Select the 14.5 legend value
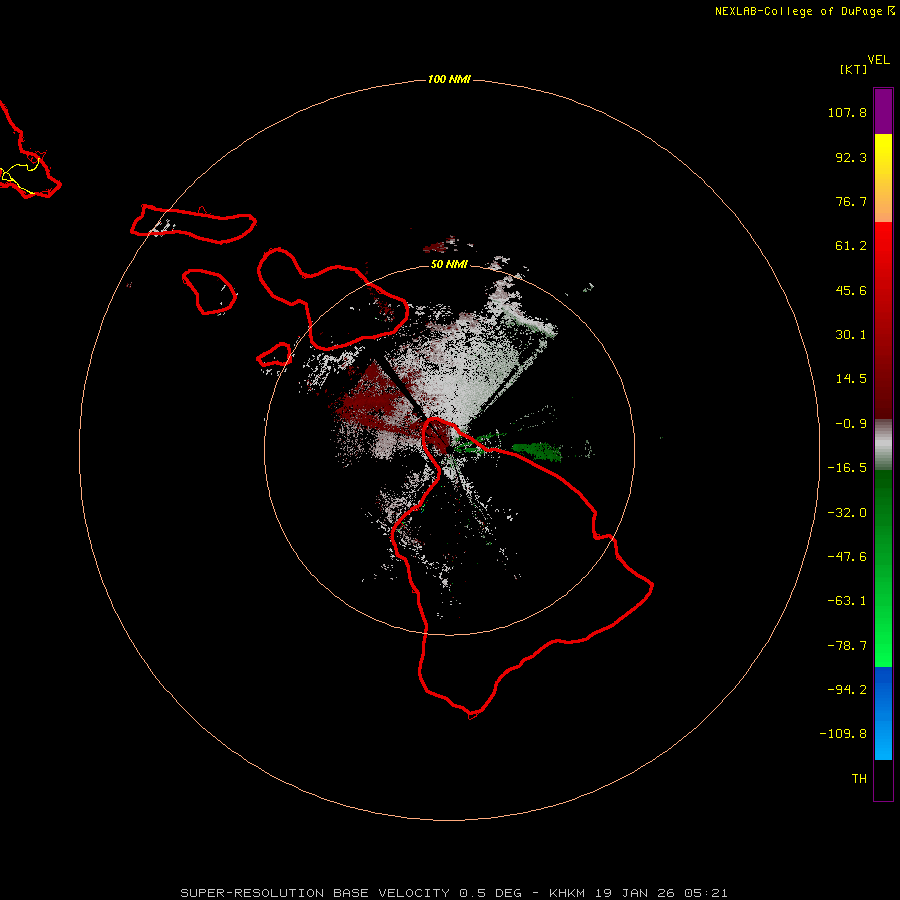Screen dimensions: 900x900 point(851,379)
